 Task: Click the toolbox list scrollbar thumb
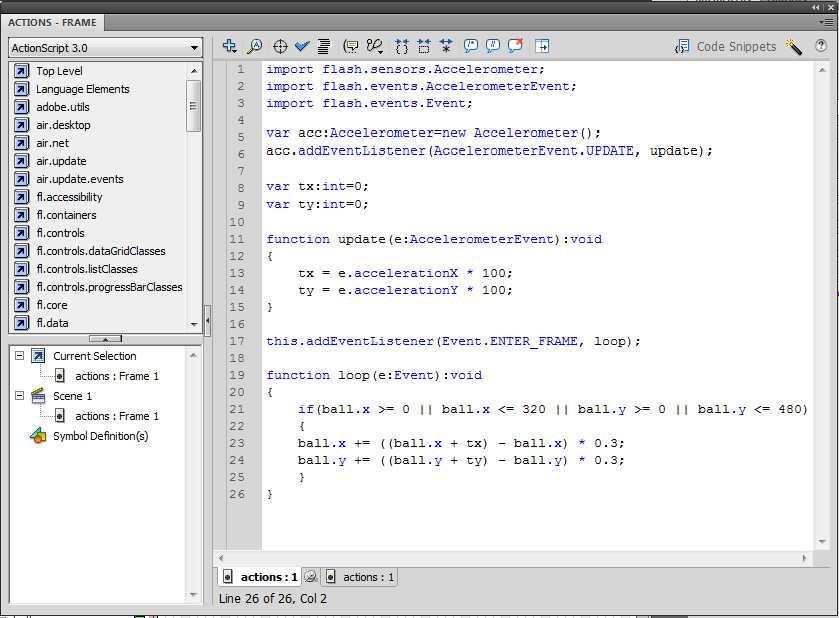(x=193, y=106)
